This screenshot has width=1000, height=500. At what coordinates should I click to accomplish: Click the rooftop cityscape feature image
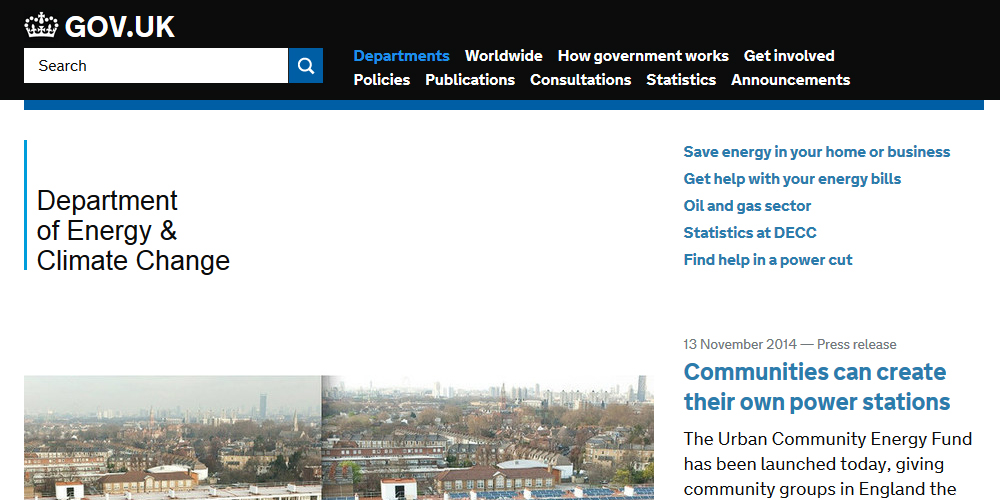tap(339, 438)
